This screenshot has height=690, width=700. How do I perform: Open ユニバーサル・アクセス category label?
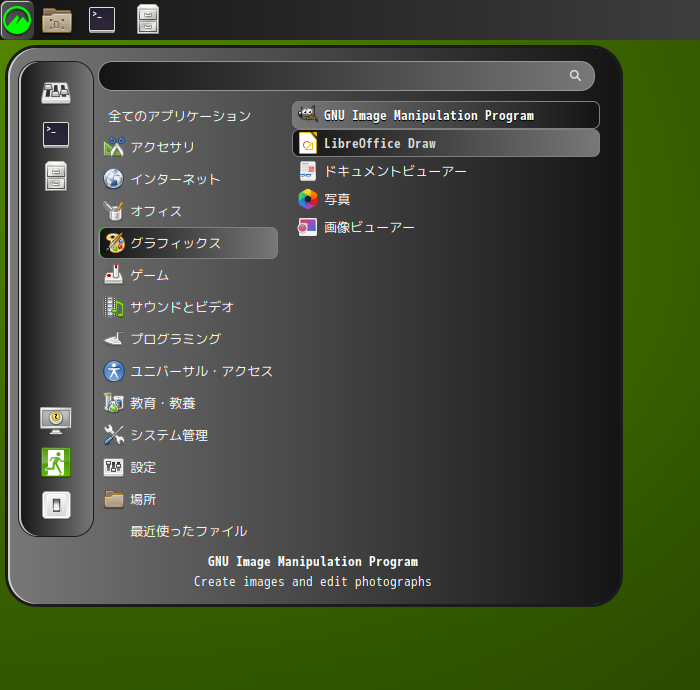pos(201,371)
